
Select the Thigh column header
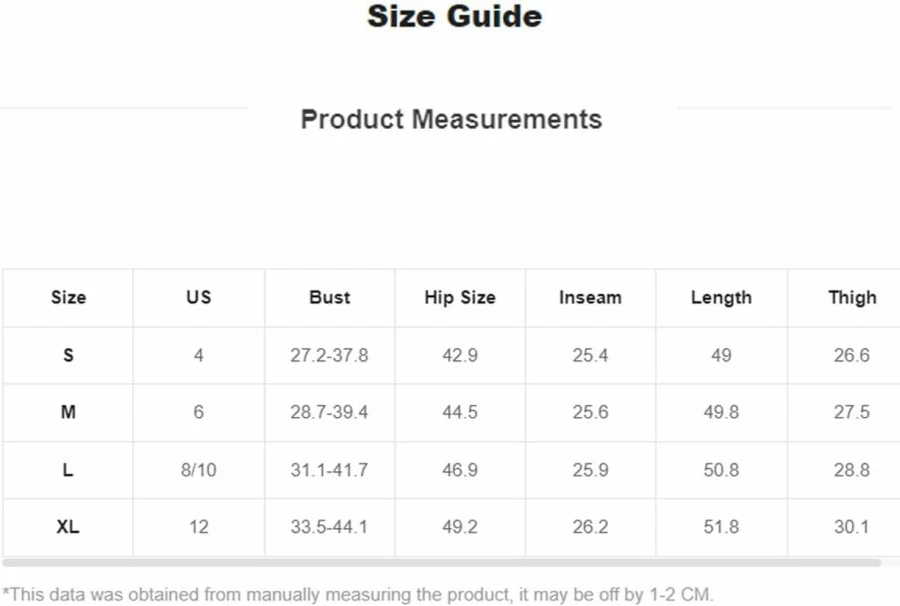tap(852, 297)
